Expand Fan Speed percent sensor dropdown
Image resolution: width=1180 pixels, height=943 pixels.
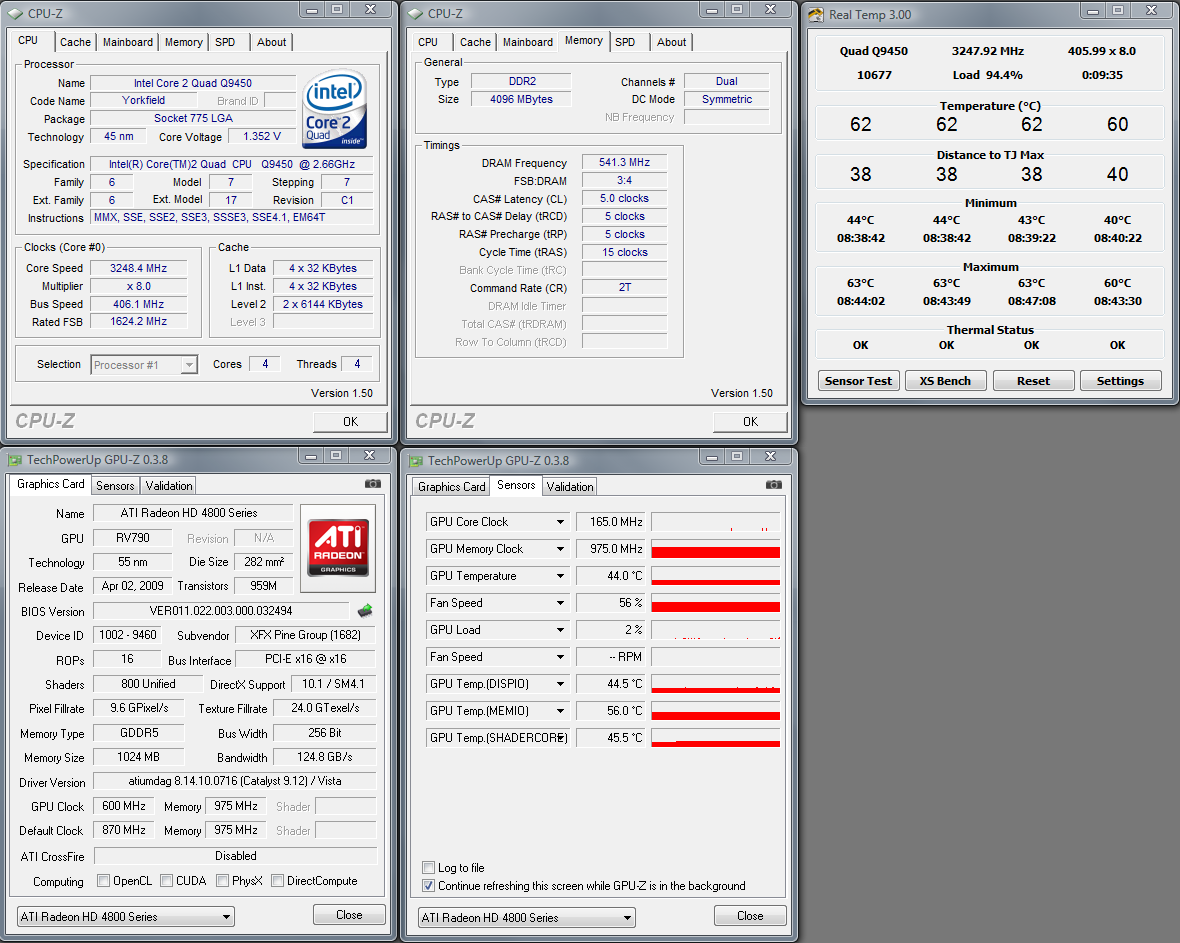click(x=560, y=603)
